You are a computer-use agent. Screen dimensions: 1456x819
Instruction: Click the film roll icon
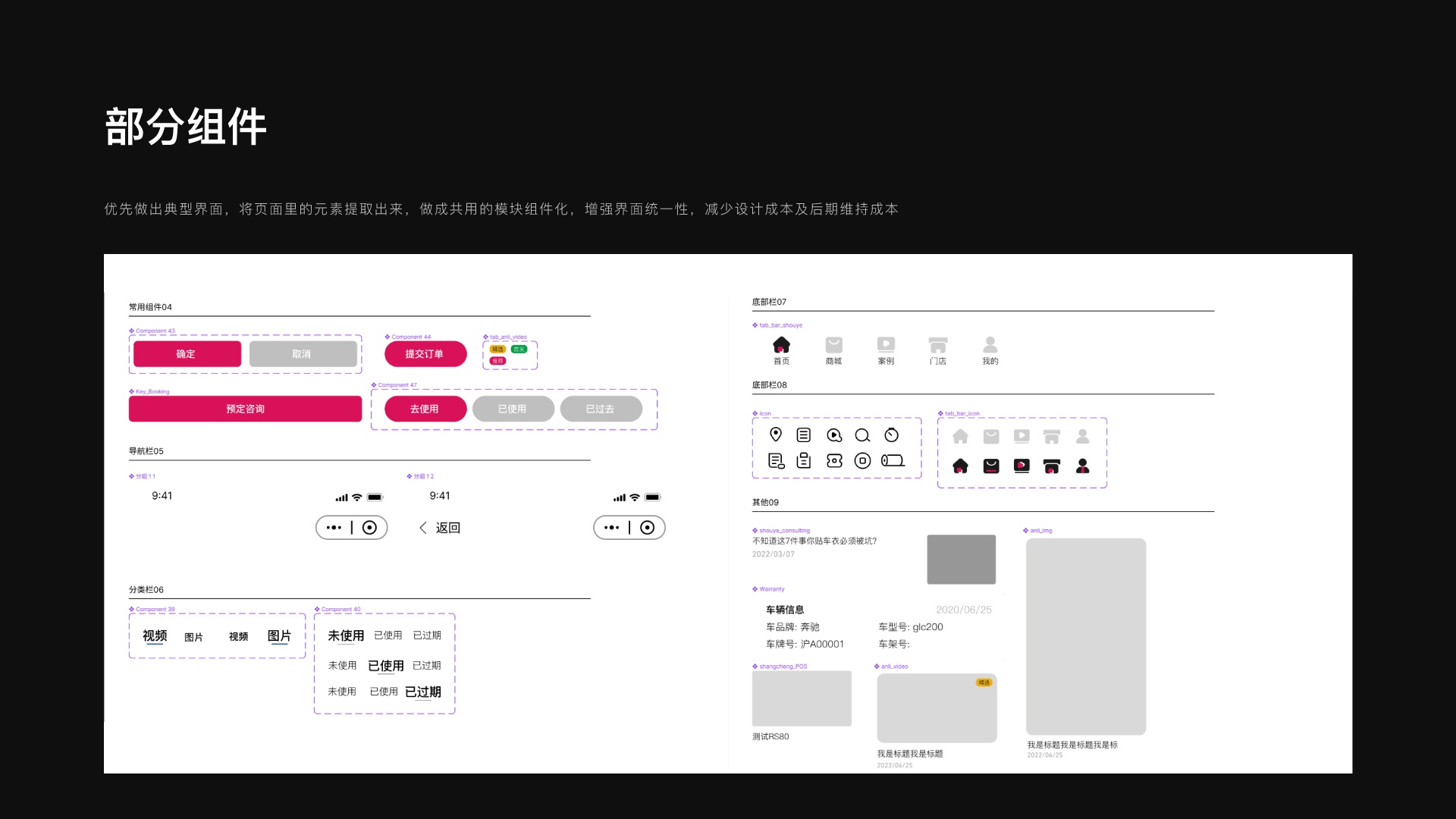click(893, 460)
